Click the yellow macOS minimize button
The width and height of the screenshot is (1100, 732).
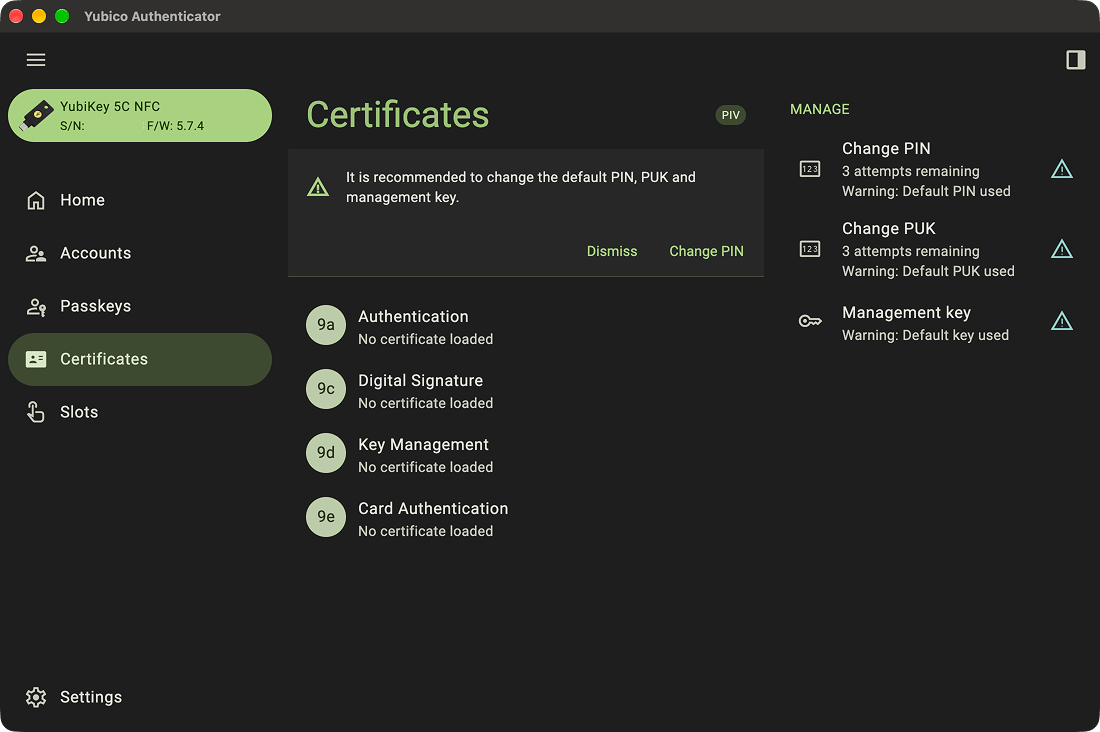[39, 16]
